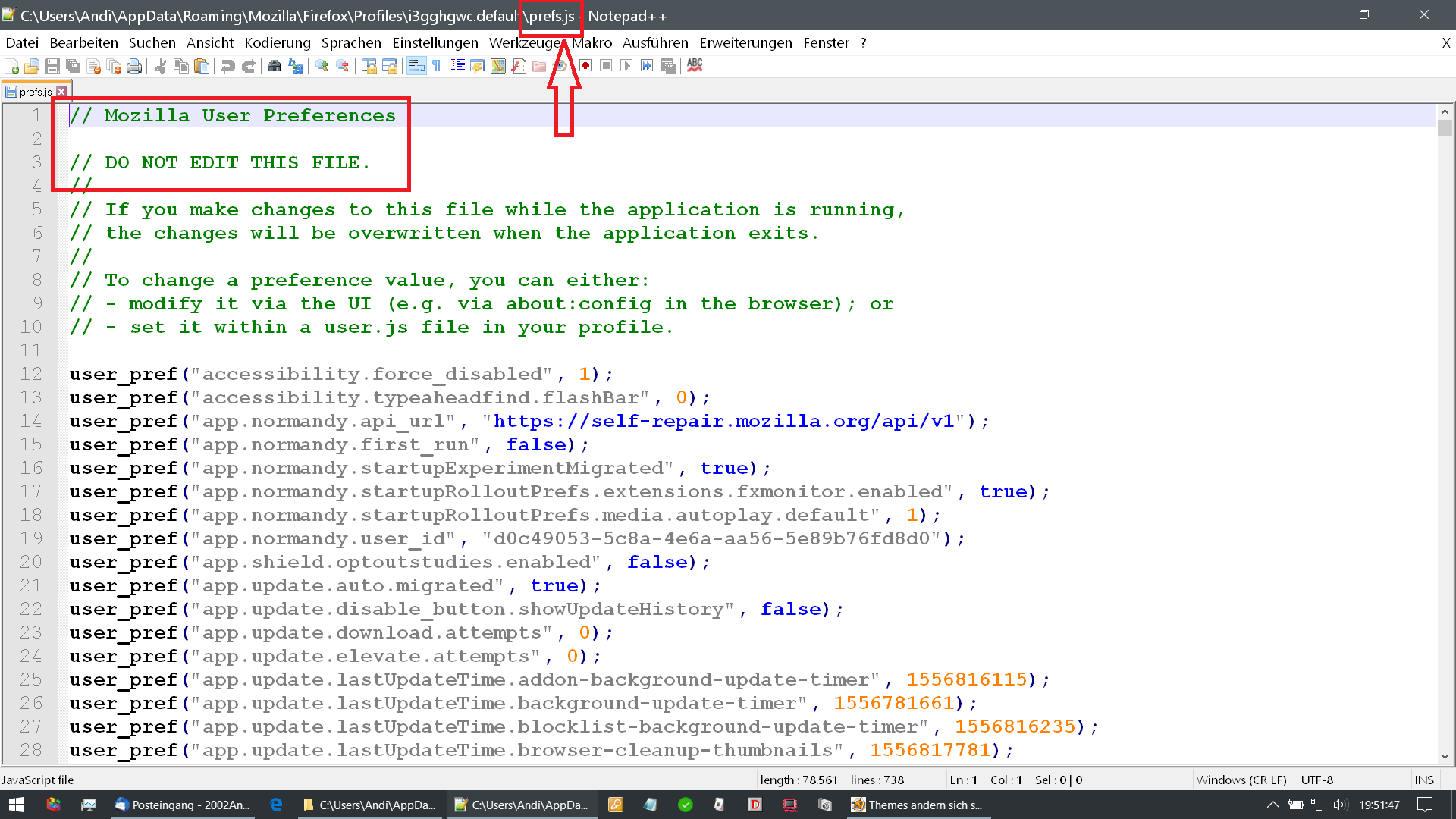Click the Zoom in magnifier icon
Viewport: 1456px width, 819px height.
tap(322, 67)
